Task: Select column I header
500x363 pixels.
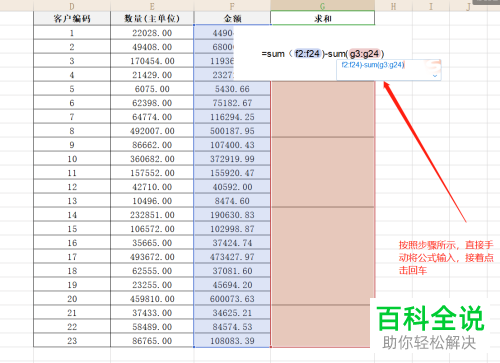Action: 431,6
